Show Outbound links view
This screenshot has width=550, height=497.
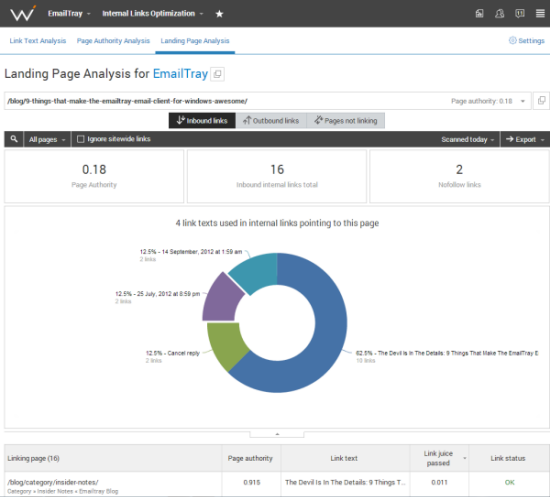[x=271, y=120]
